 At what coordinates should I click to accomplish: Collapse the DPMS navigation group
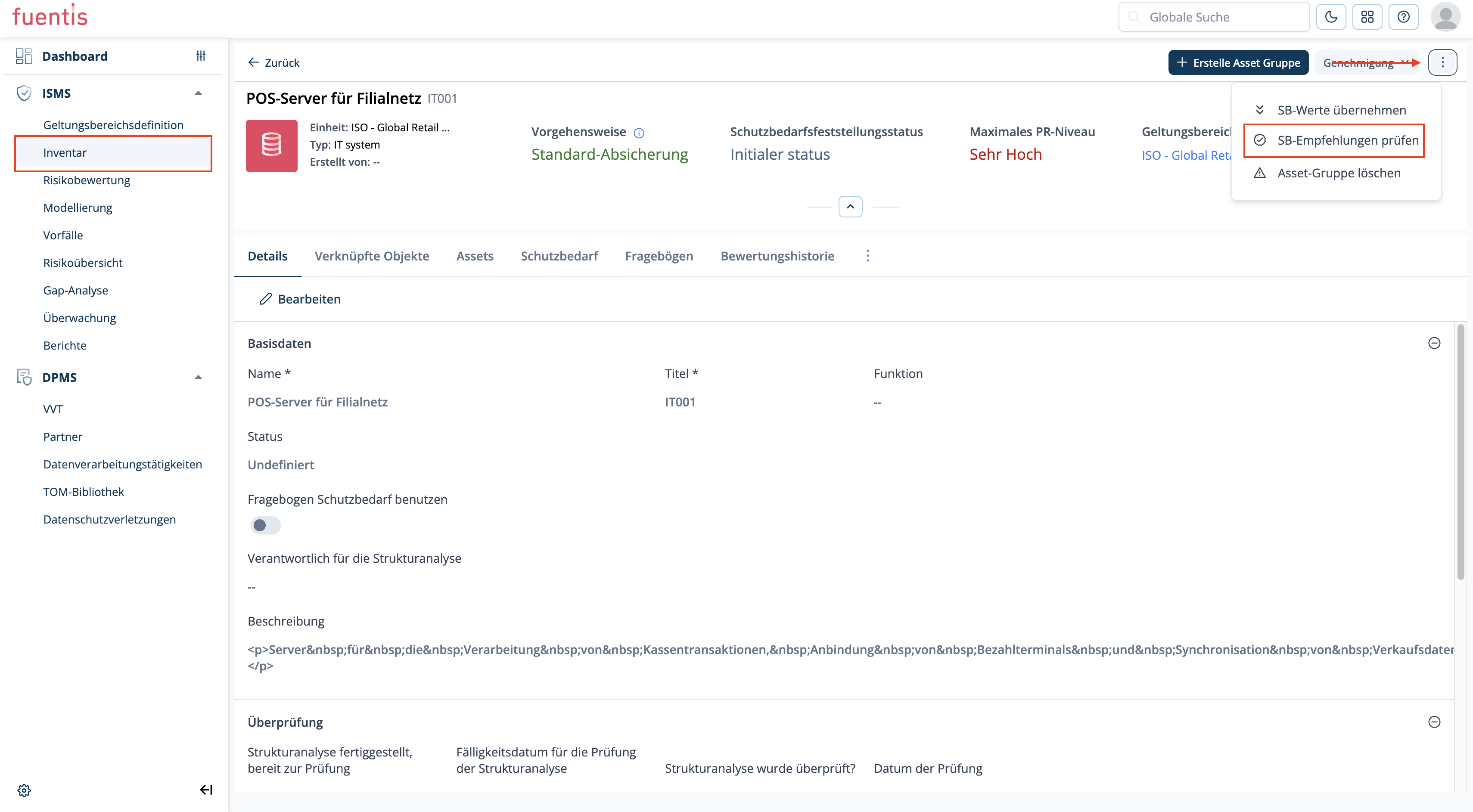point(199,377)
